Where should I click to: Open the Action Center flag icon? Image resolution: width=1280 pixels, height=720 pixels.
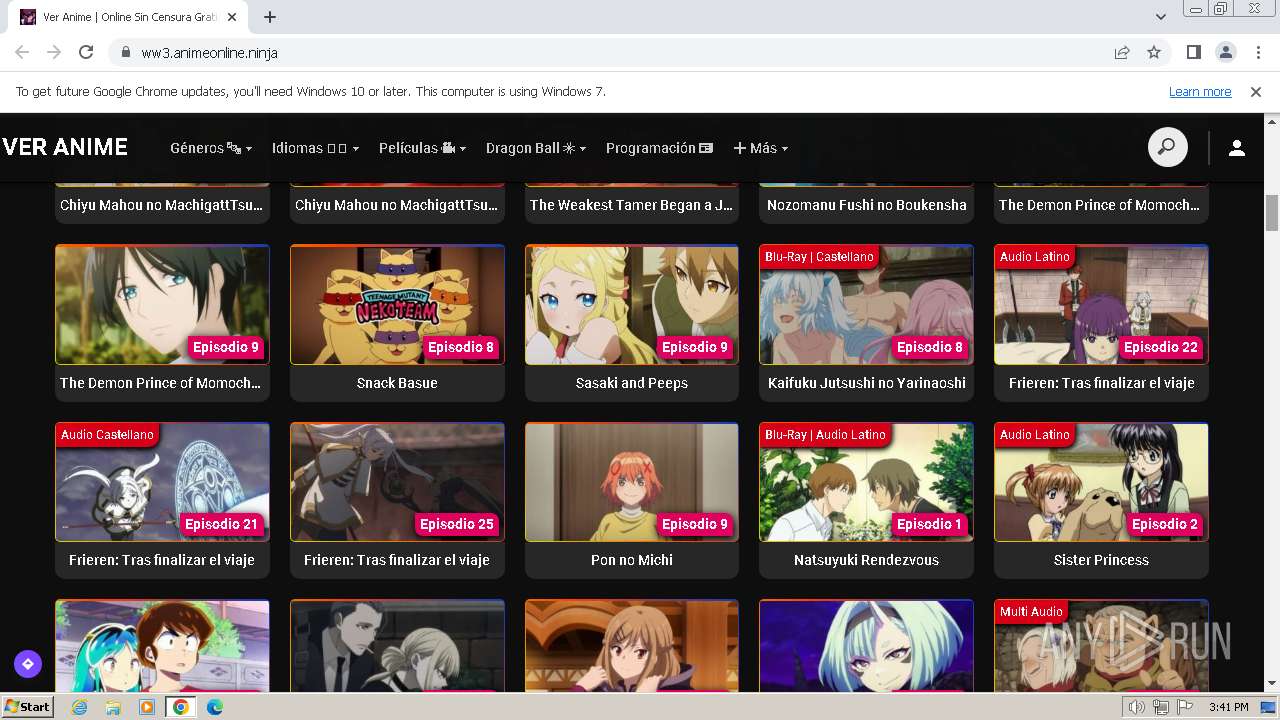[1185, 707]
